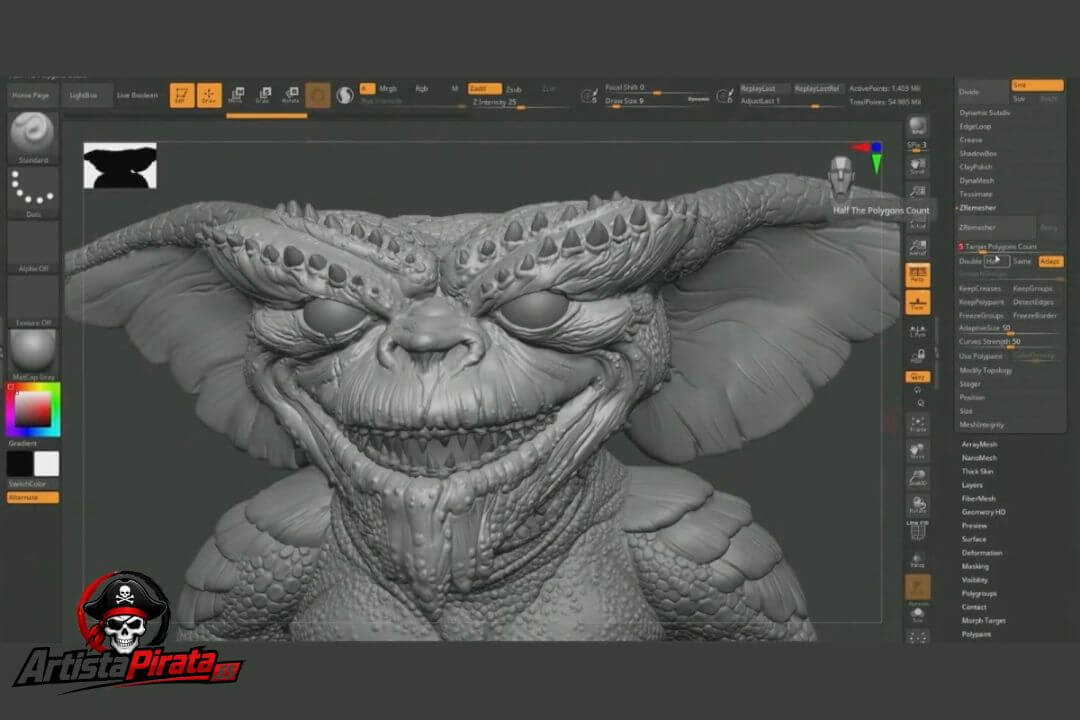The image size is (1080, 720).
Task: Toggle the Zsub mode button
Action: [514, 89]
